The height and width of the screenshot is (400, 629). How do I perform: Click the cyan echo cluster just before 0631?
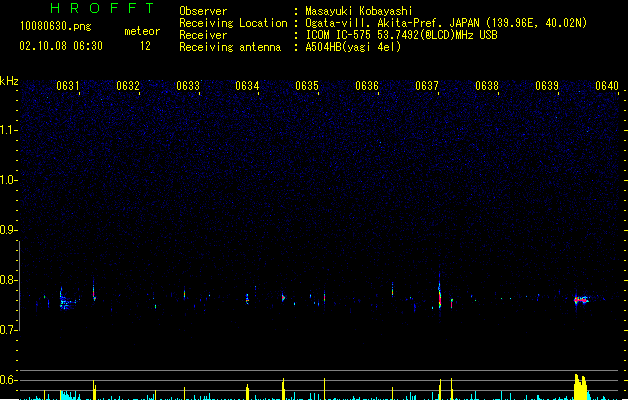tap(66, 301)
